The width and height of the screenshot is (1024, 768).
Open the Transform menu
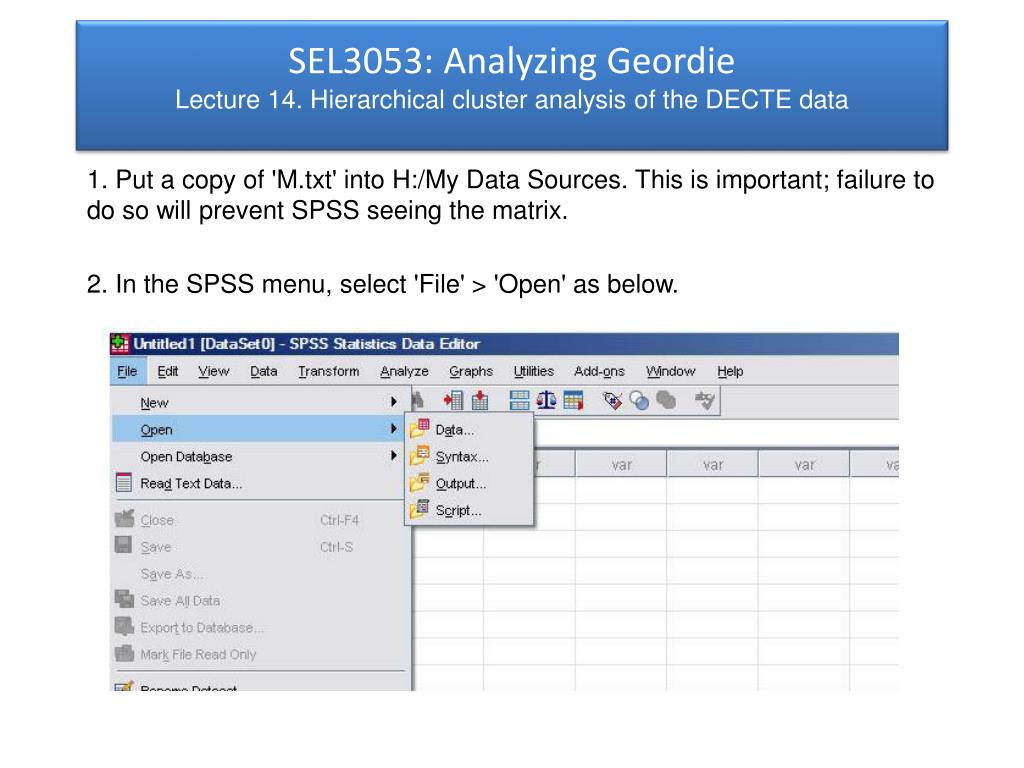point(328,371)
